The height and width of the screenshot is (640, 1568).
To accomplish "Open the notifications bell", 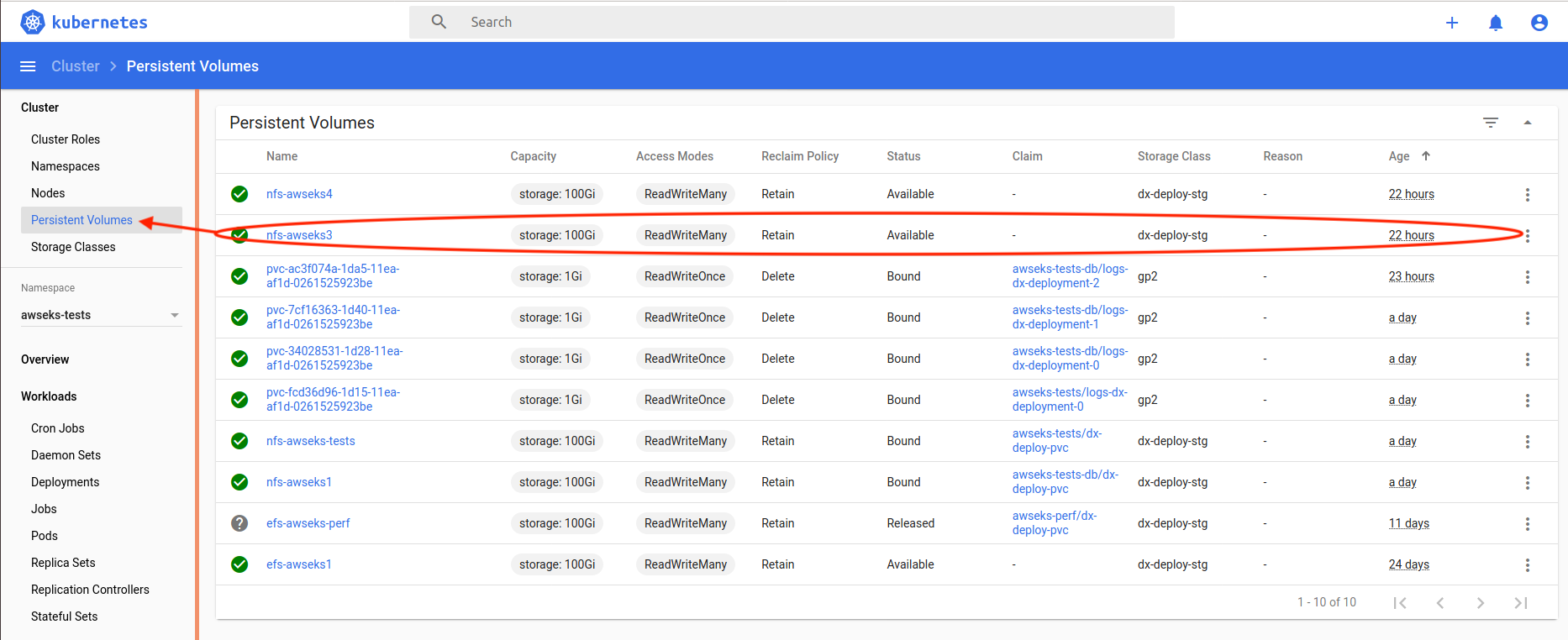I will coord(1495,23).
